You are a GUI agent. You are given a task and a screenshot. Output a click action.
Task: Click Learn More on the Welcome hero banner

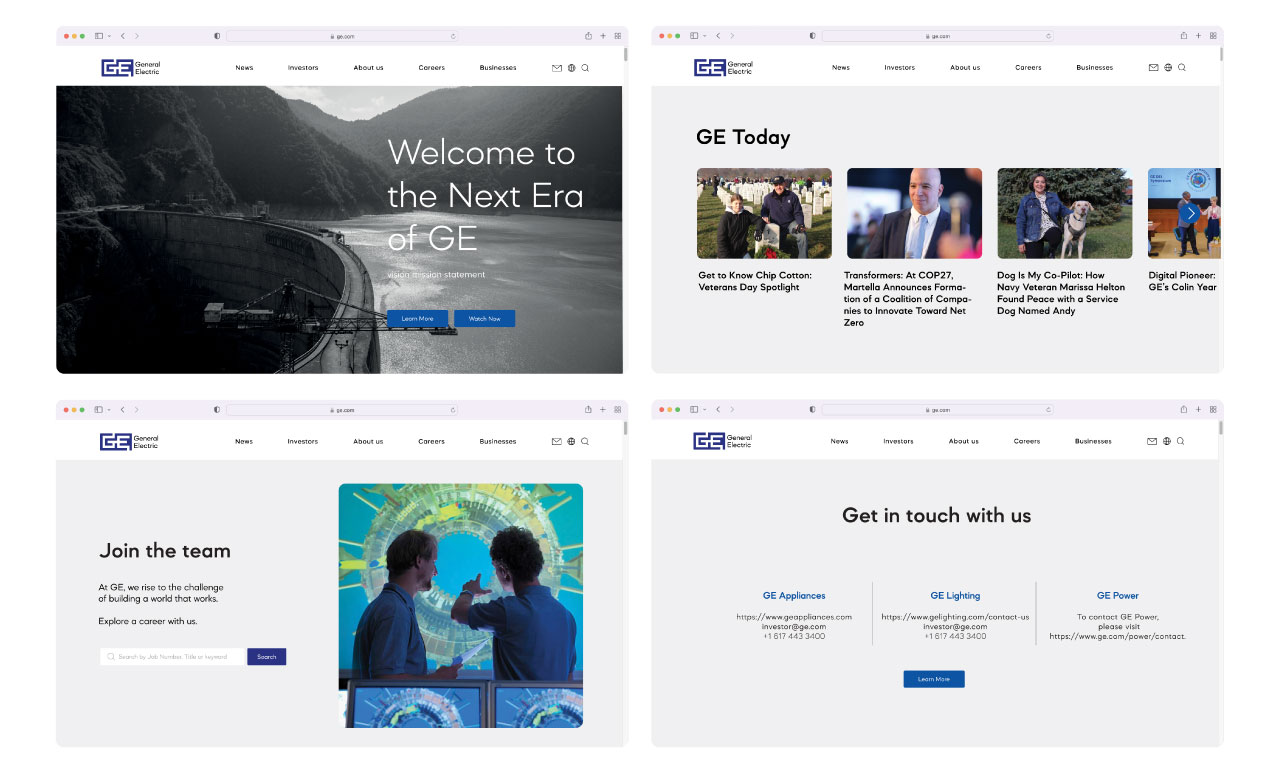click(417, 319)
